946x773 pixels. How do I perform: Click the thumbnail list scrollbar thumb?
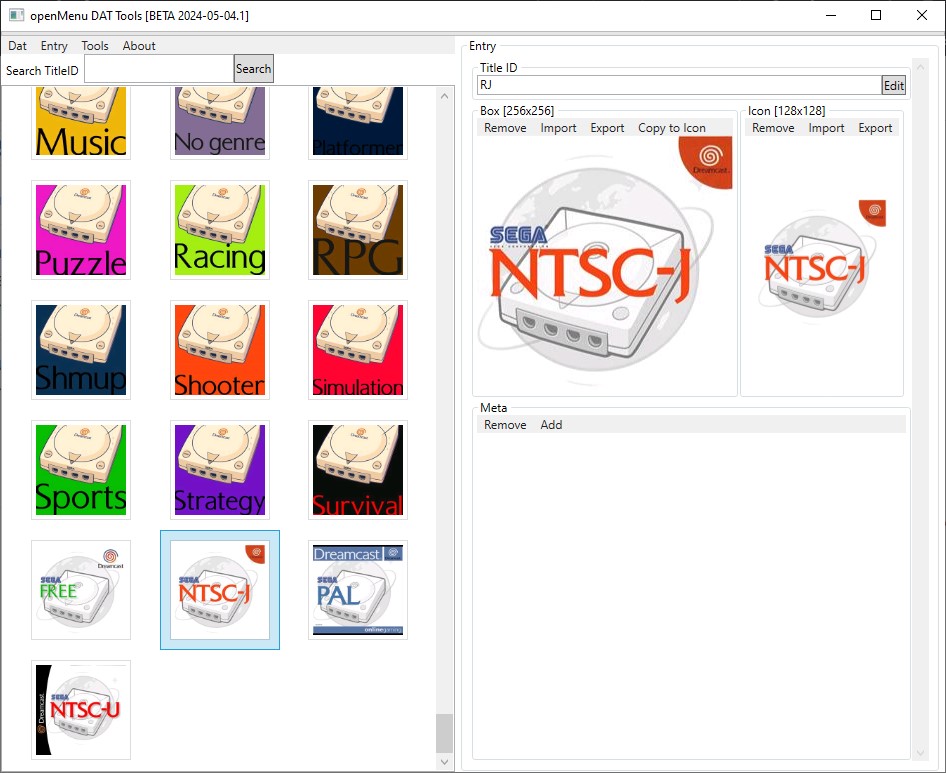tap(444, 733)
